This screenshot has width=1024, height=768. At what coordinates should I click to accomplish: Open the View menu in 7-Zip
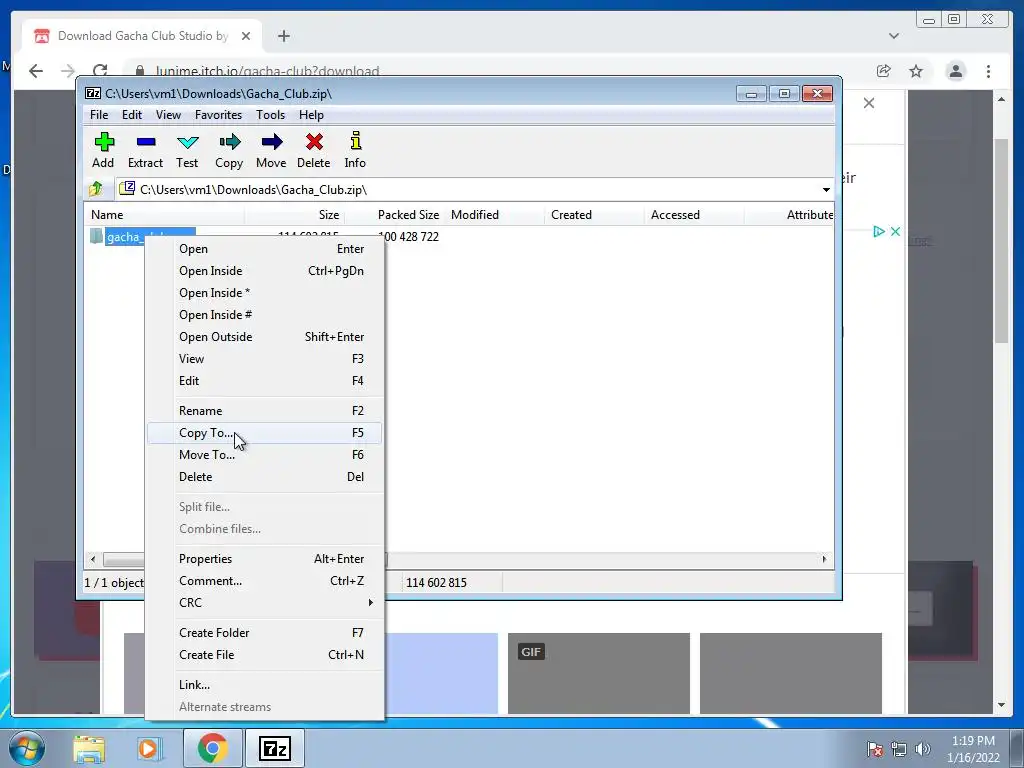pos(168,115)
